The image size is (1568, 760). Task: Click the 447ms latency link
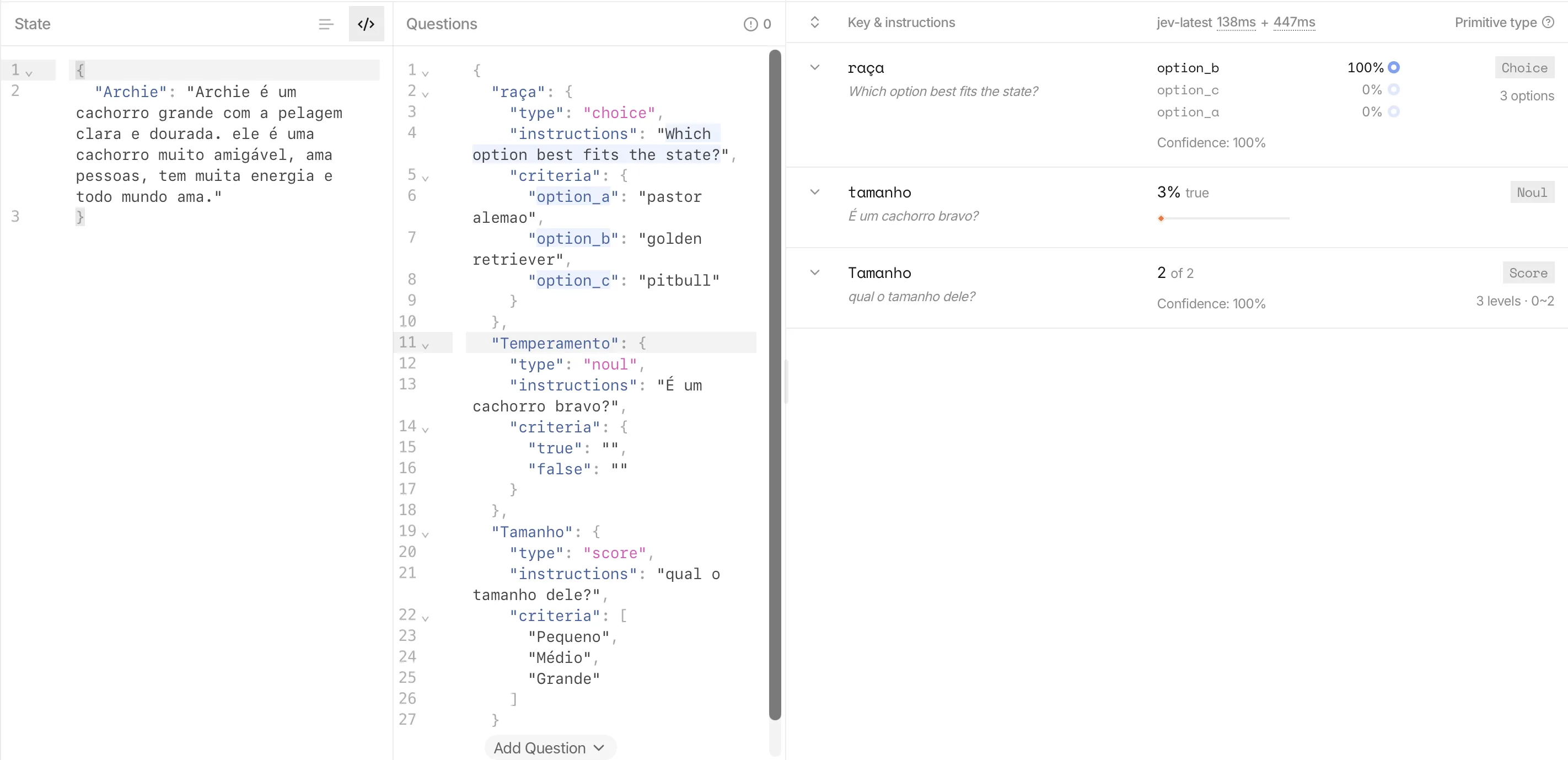tap(1294, 23)
